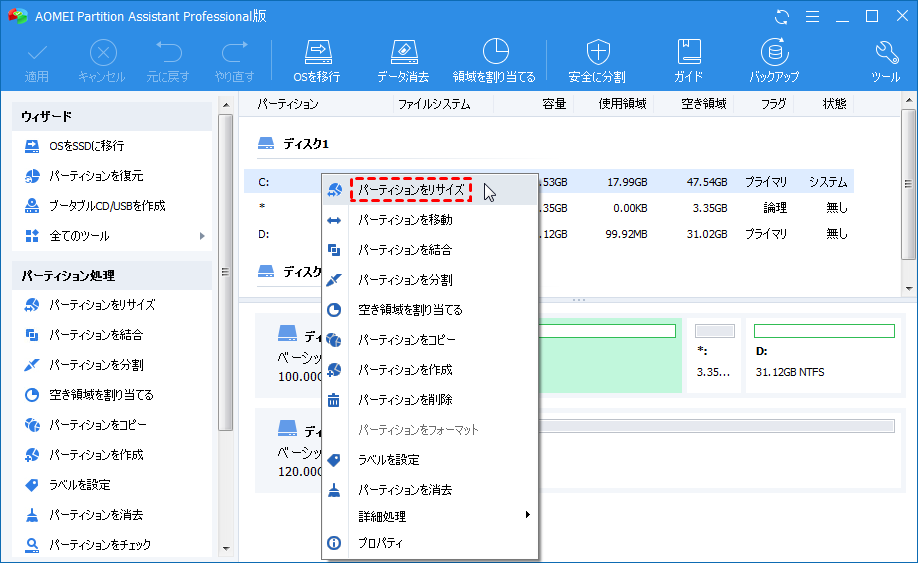
Task: Click the ディスク1 header row
Action: pyautogui.click(x=293, y=143)
